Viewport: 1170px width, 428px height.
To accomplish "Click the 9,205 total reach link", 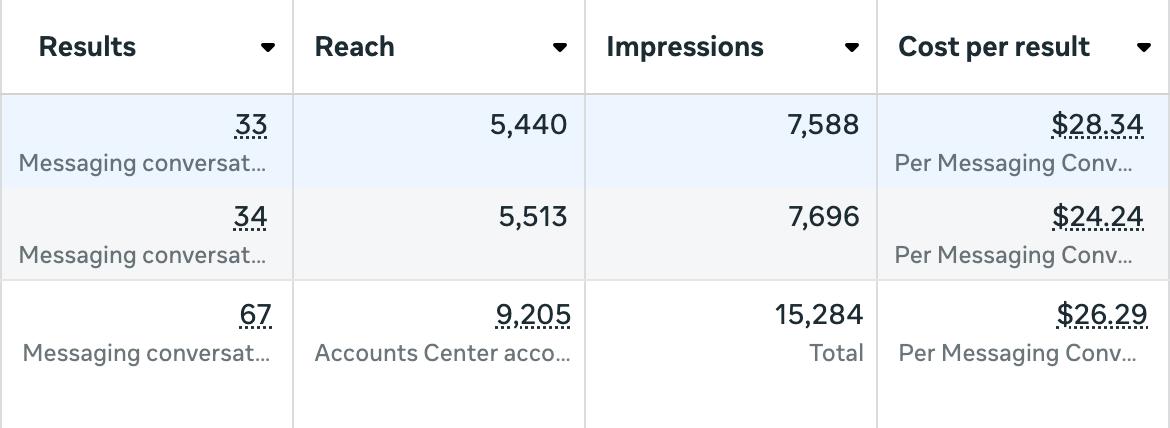I will [x=533, y=315].
